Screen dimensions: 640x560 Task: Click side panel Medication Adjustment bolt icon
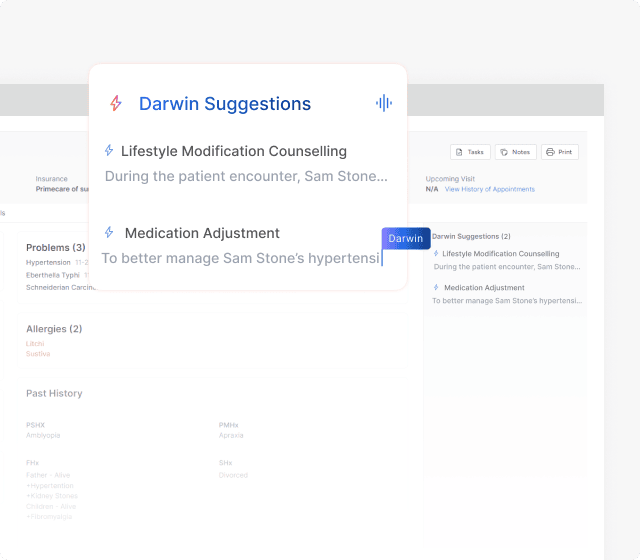tap(436, 288)
